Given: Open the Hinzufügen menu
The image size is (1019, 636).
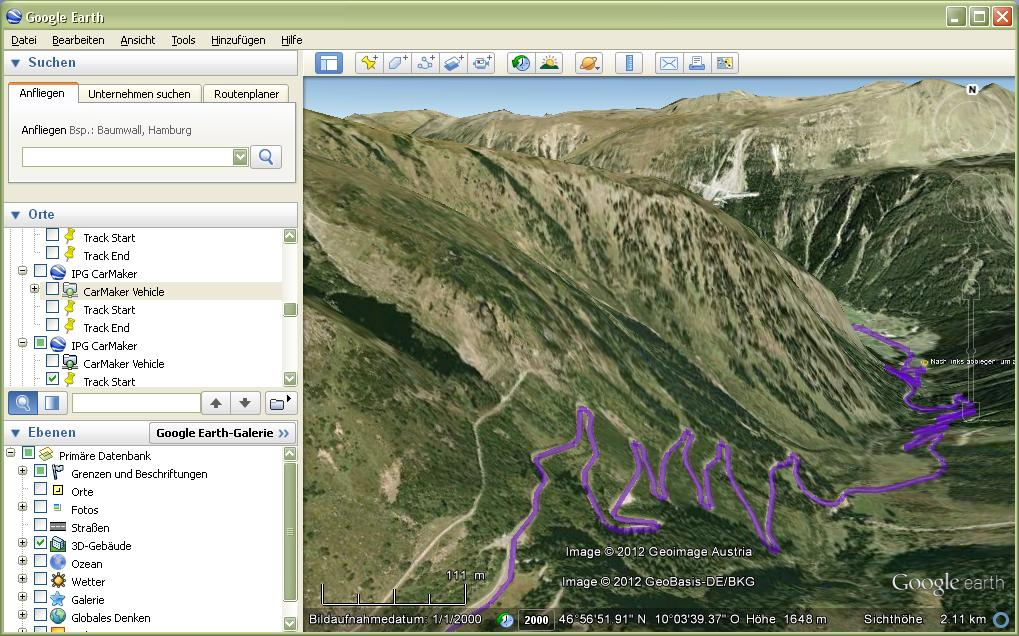Looking at the screenshot, I should pyautogui.click(x=238, y=40).
